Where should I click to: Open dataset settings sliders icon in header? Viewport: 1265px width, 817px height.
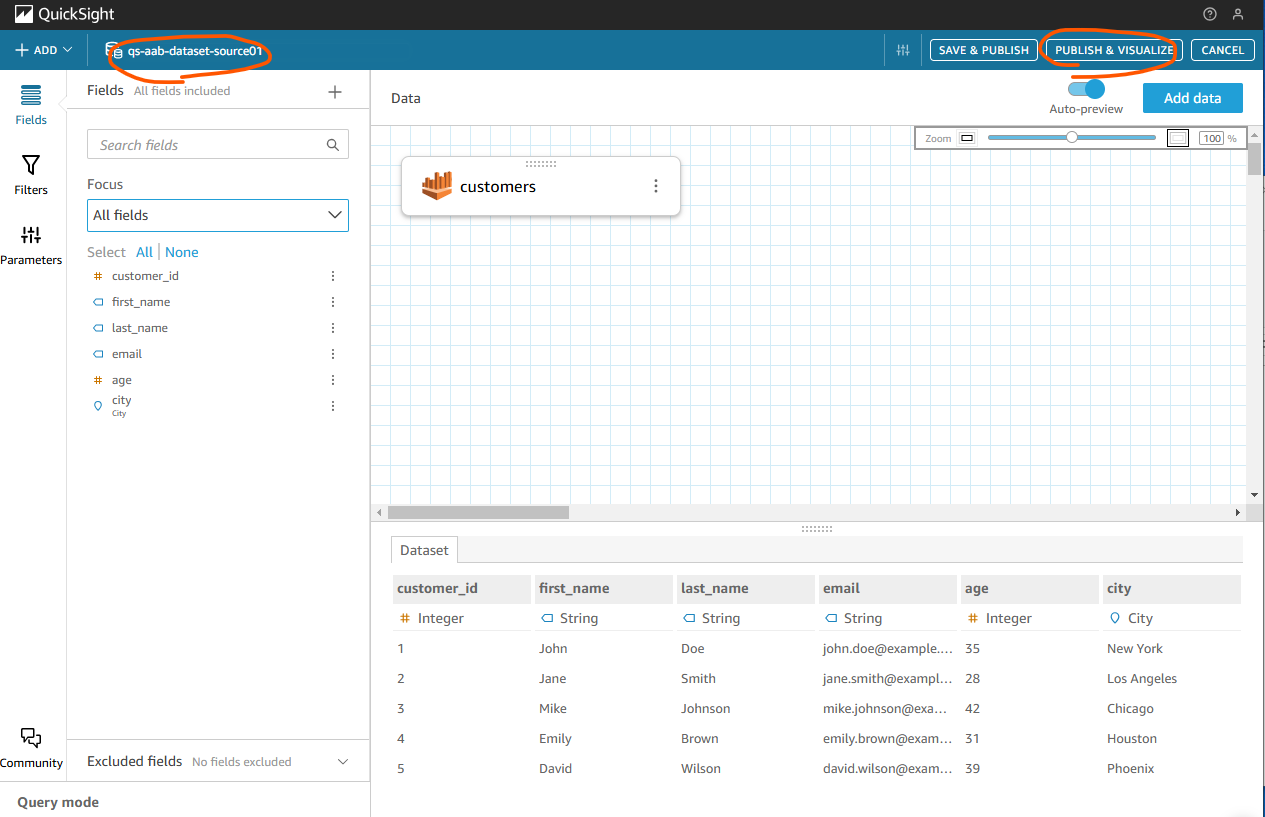pos(903,50)
